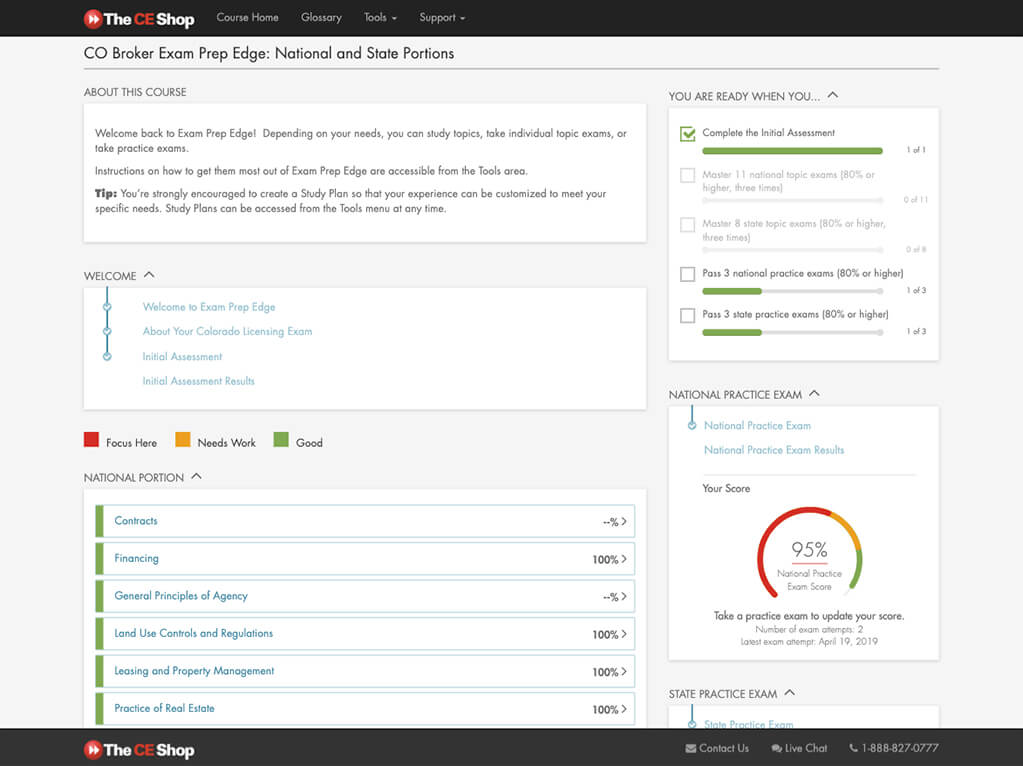
Task: Click the Live Chat bubble icon
Action: click(x=776, y=748)
